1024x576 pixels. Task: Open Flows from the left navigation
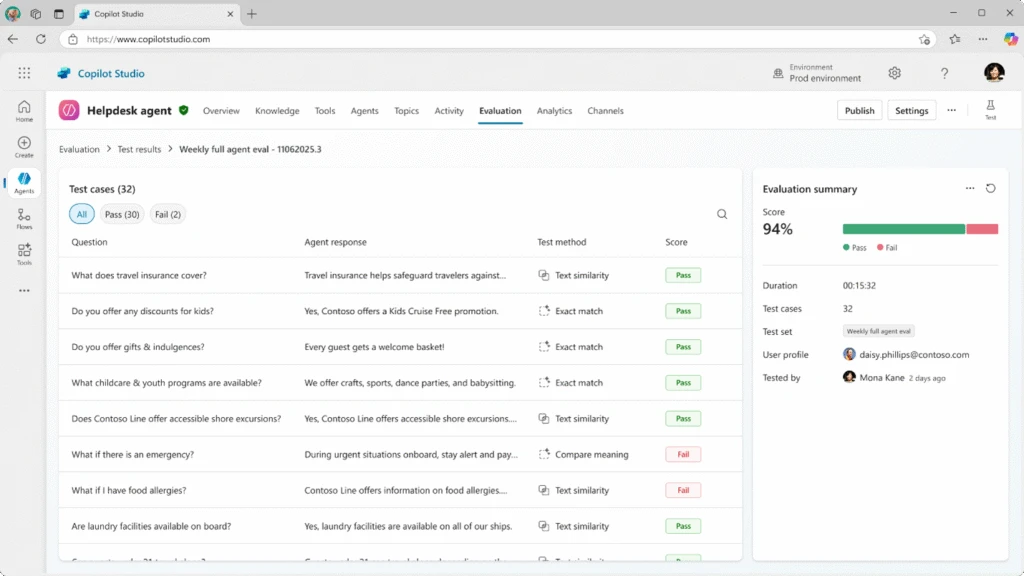pyautogui.click(x=23, y=218)
